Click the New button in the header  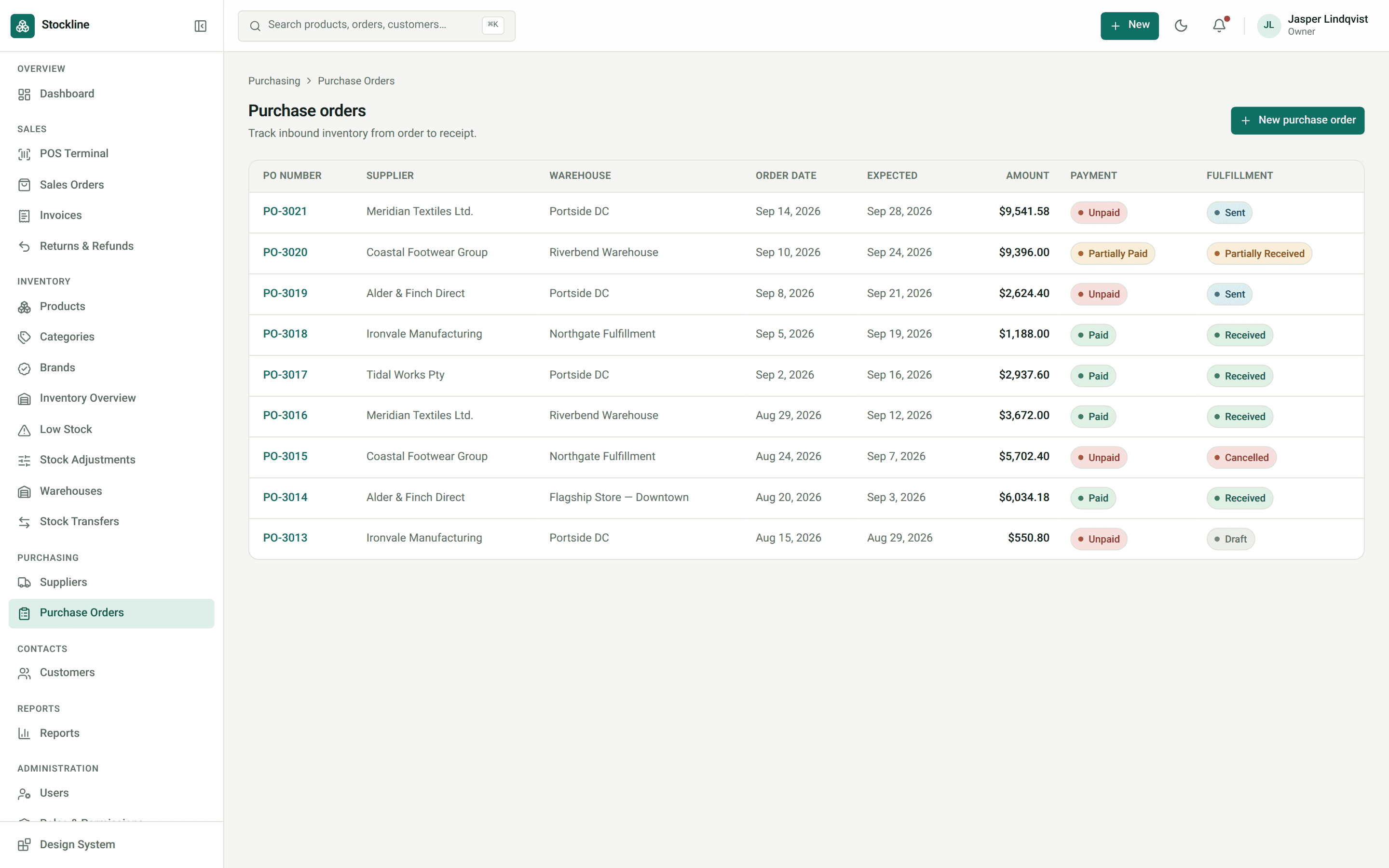click(x=1129, y=26)
